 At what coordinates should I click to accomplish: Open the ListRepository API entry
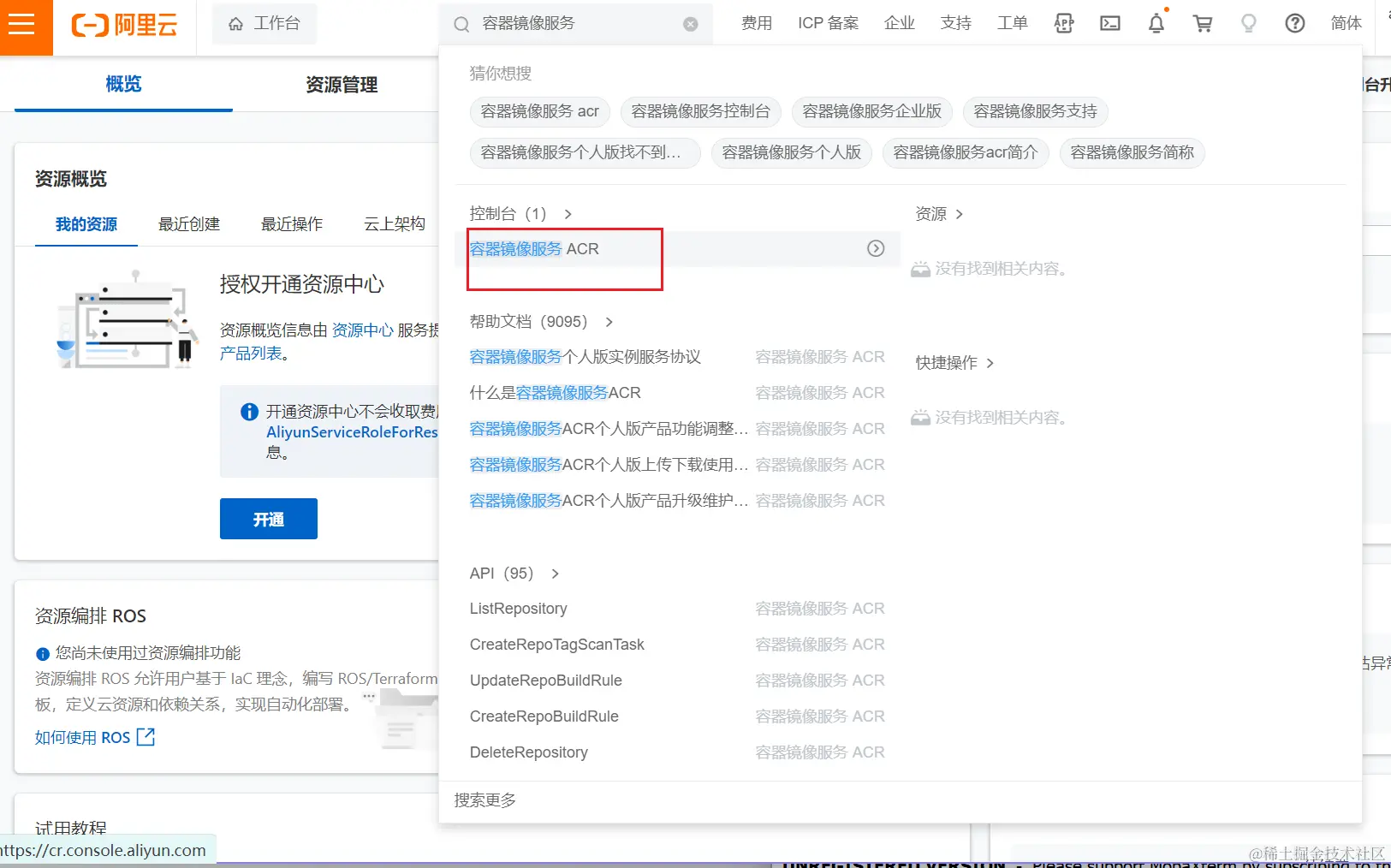518,609
